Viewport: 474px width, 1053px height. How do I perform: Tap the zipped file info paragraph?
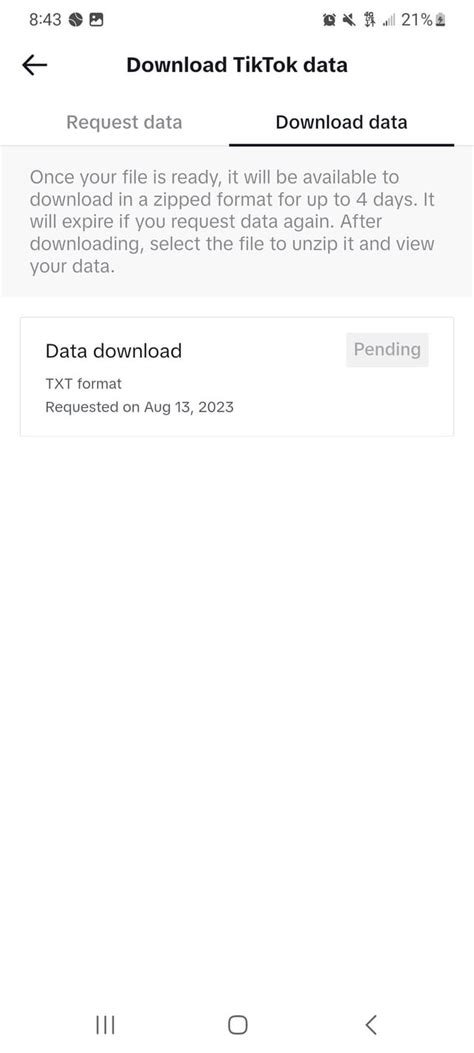pos(232,222)
